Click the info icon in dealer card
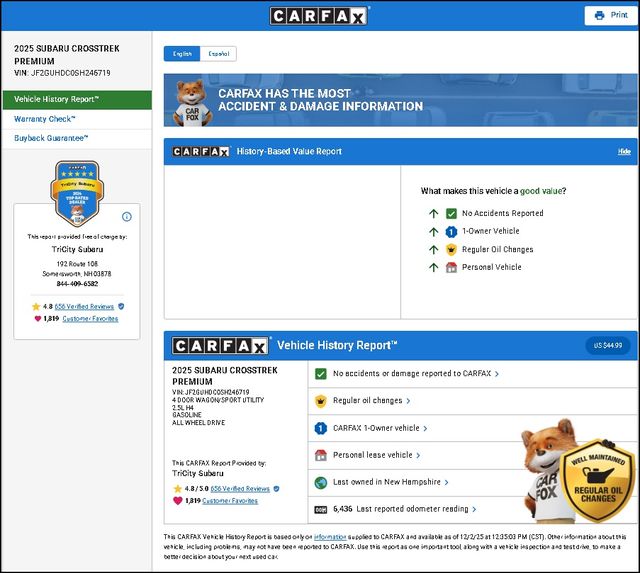 point(127,216)
